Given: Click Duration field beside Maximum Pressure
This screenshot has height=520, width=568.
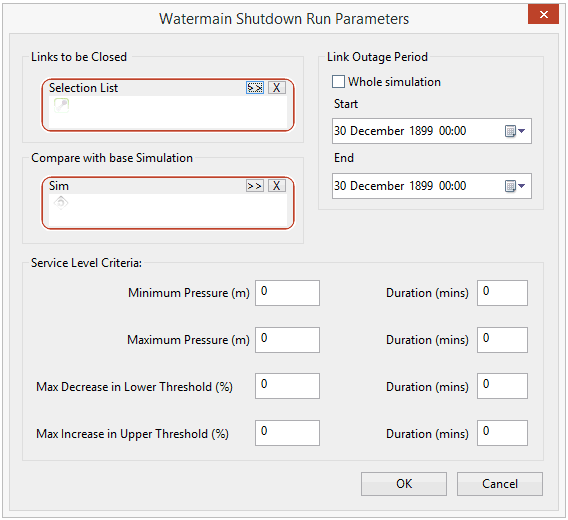Looking at the screenshot, I should [x=502, y=340].
